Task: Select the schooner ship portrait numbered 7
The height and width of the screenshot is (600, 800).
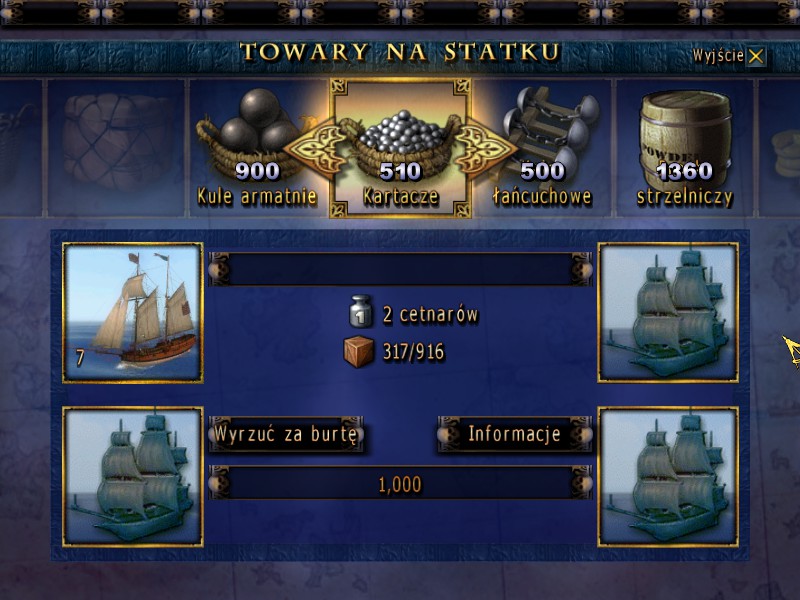Action: [133, 313]
